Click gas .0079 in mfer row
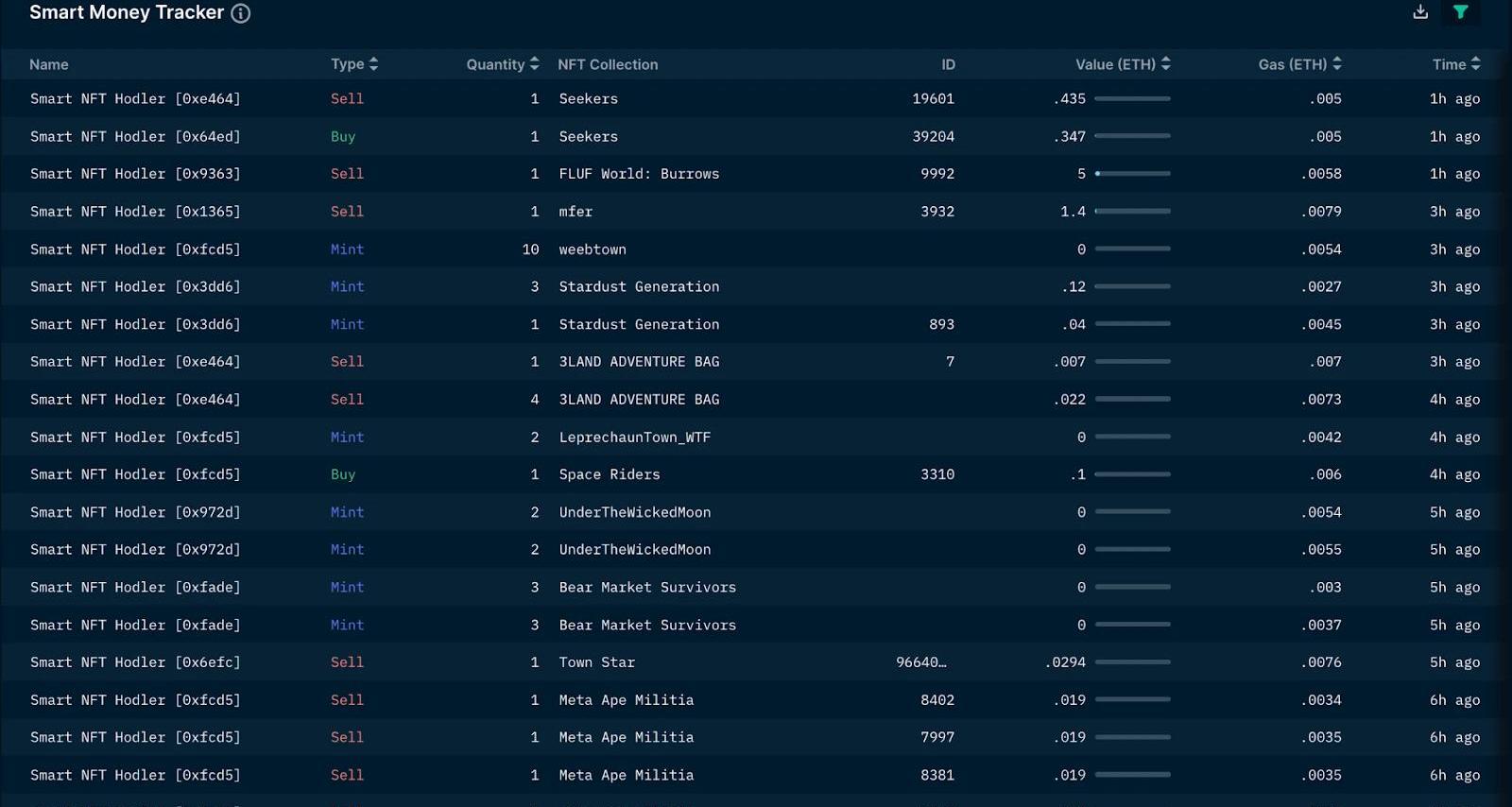1512x807 pixels. point(1321,212)
